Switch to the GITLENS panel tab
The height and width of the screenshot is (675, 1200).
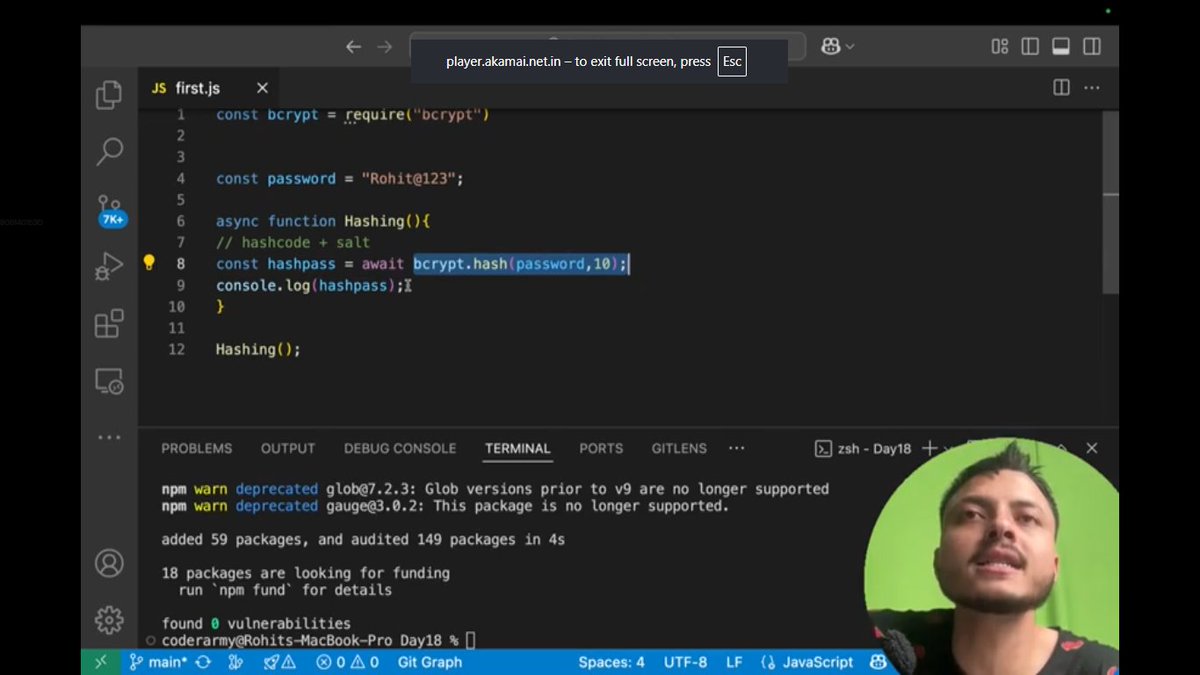679,448
